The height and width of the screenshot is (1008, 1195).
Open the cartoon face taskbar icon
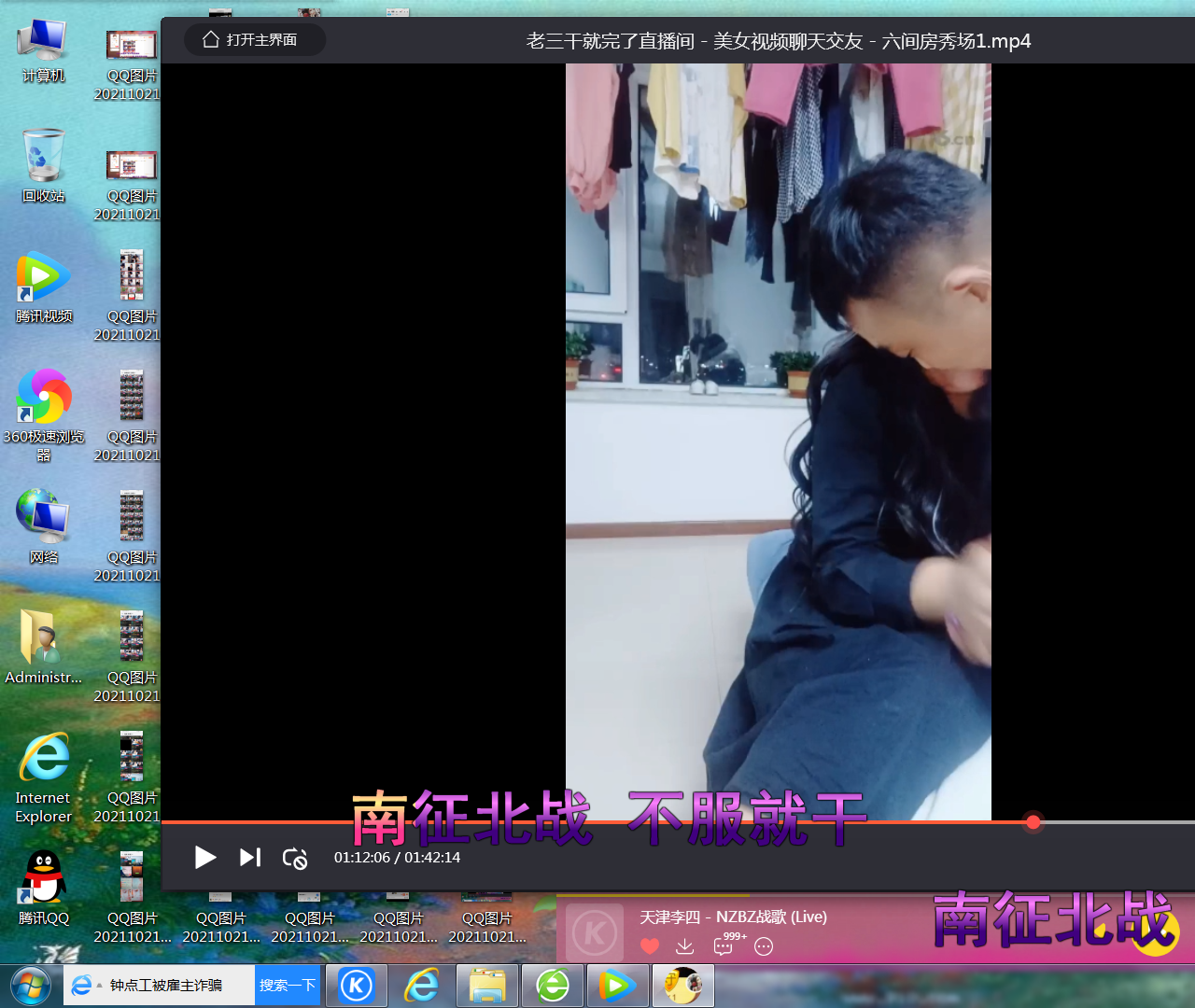tap(682, 986)
